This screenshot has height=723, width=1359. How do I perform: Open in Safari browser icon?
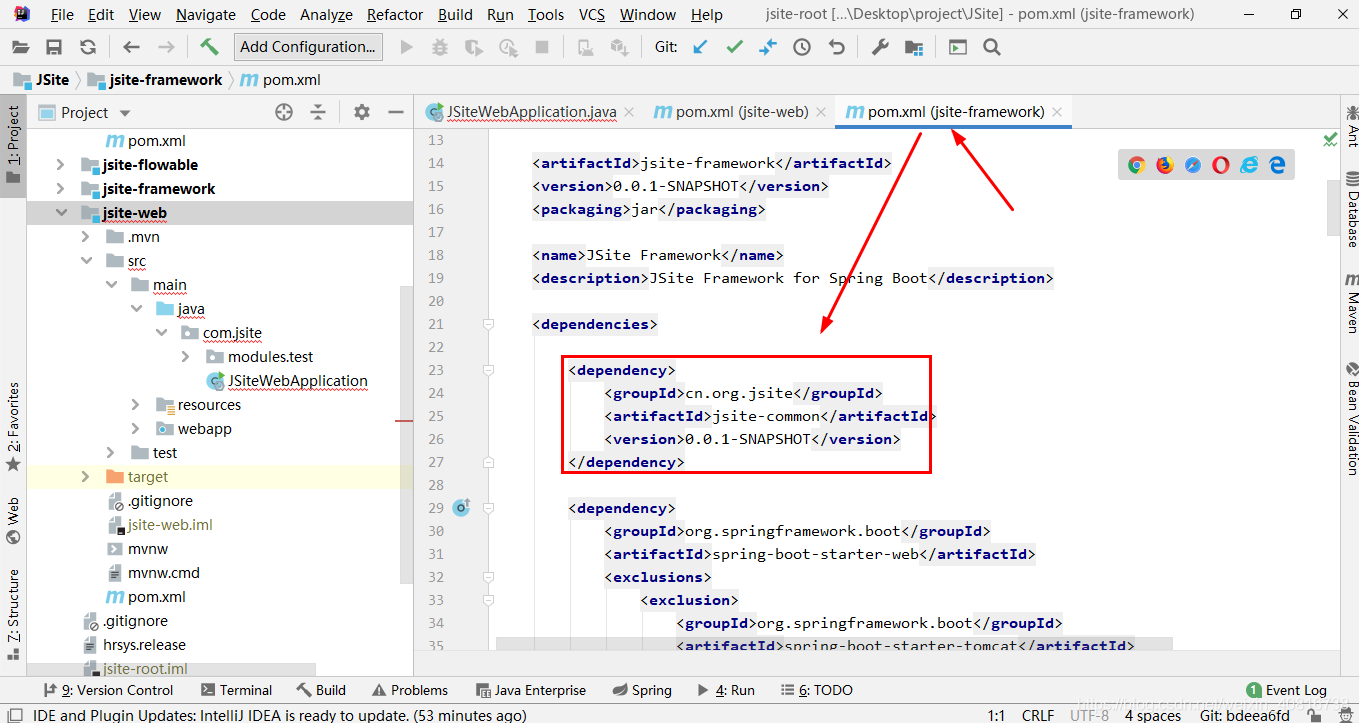[x=1193, y=165]
